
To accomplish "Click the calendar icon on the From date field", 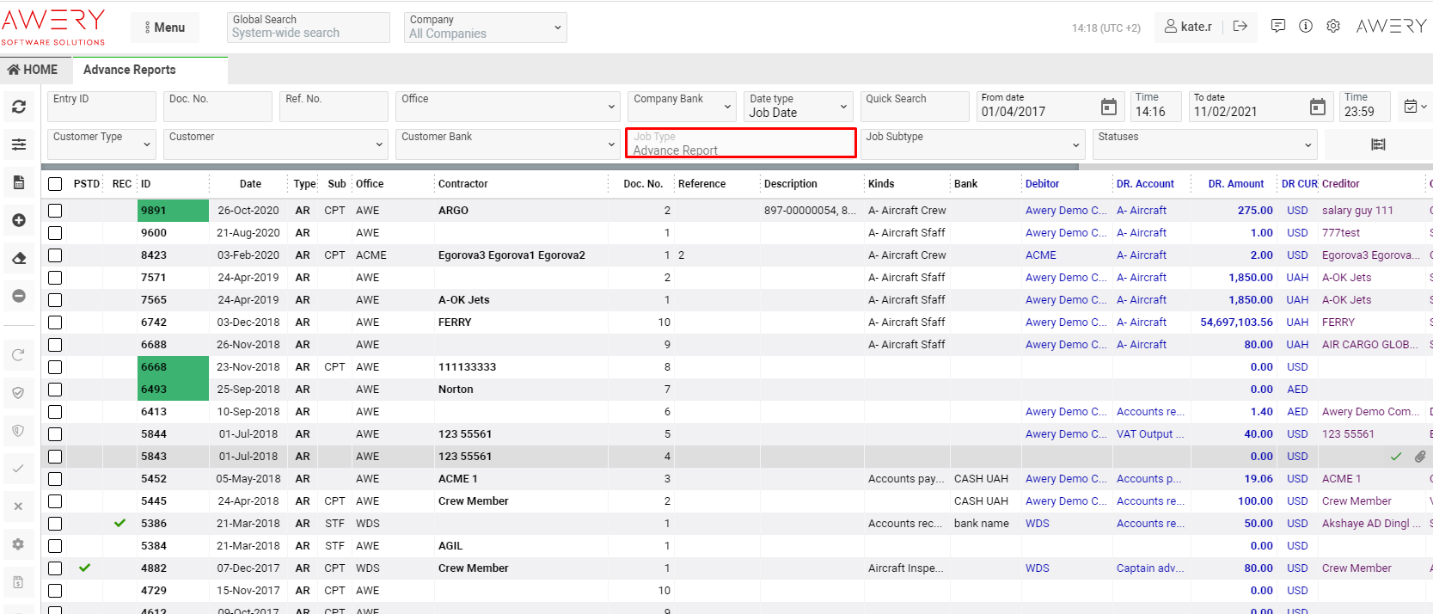I will tap(1109, 105).
